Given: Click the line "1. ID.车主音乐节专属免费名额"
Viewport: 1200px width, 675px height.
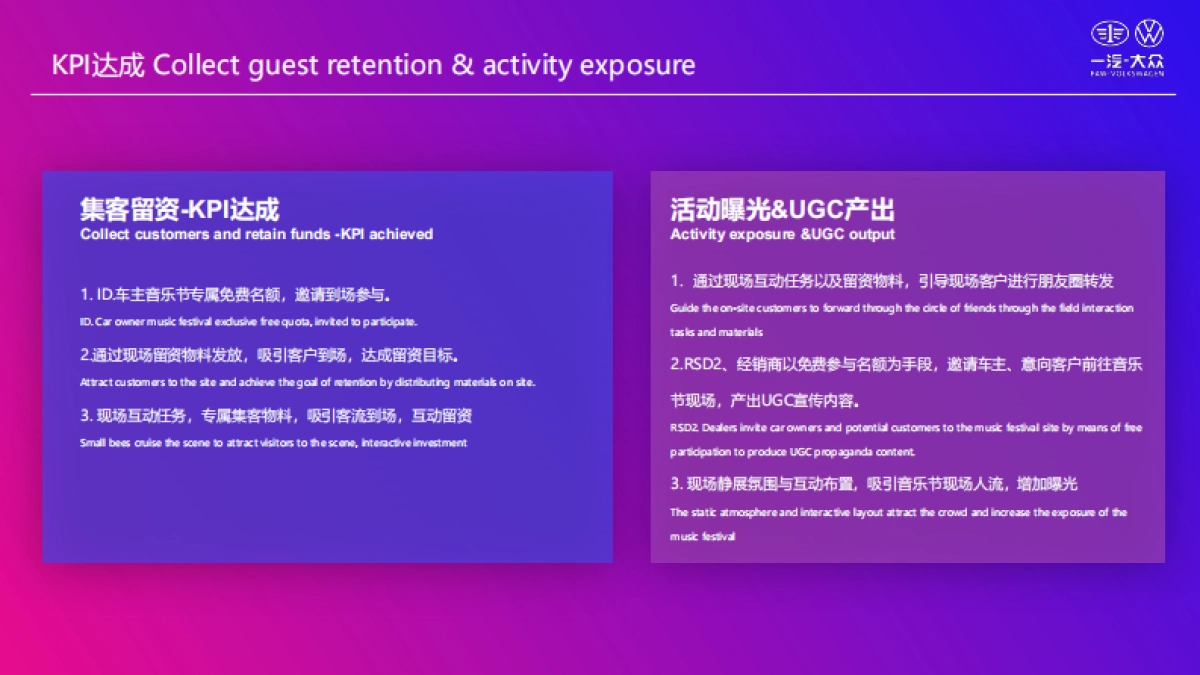Looking at the screenshot, I should [x=235, y=295].
